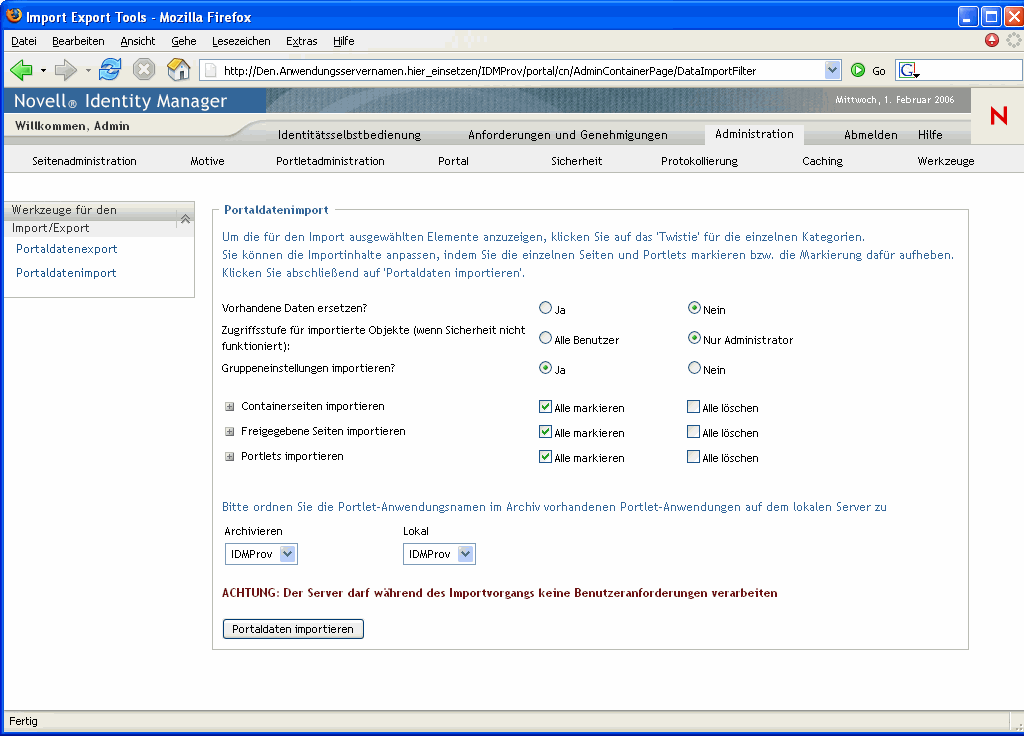Open the Lesezeichen menu
The height and width of the screenshot is (736, 1024).
tap(241, 41)
